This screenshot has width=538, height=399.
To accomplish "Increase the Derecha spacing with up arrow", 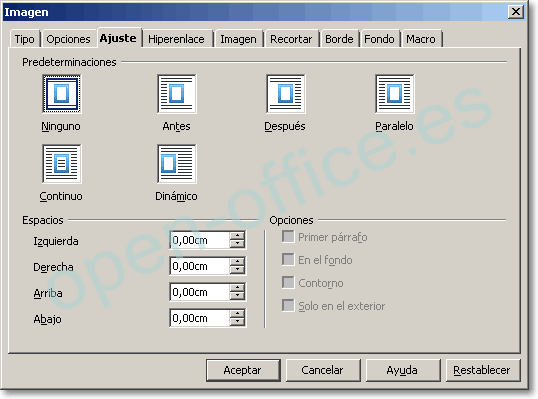I will point(237,262).
